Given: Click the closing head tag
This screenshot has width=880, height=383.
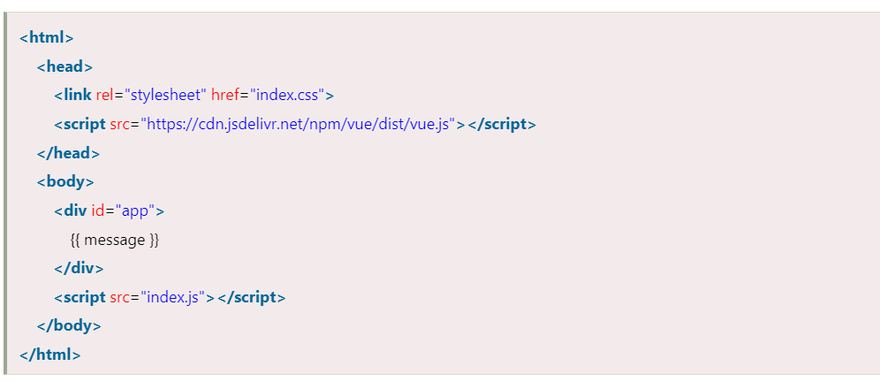Looking at the screenshot, I should pyautogui.click(x=68, y=153).
